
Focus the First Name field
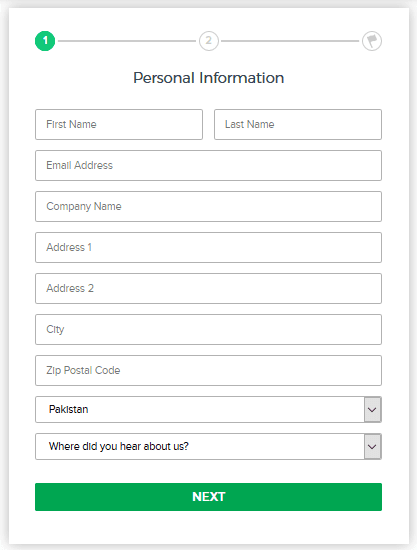pos(119,125)
